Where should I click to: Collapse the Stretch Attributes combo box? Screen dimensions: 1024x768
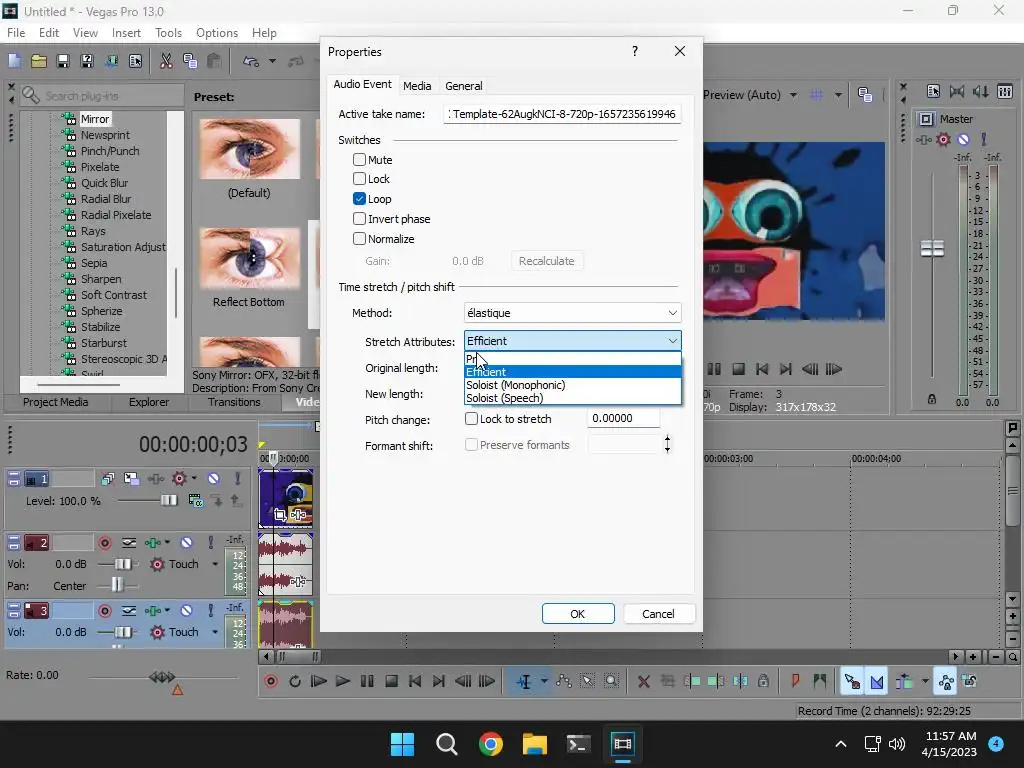tap(573, 341)
